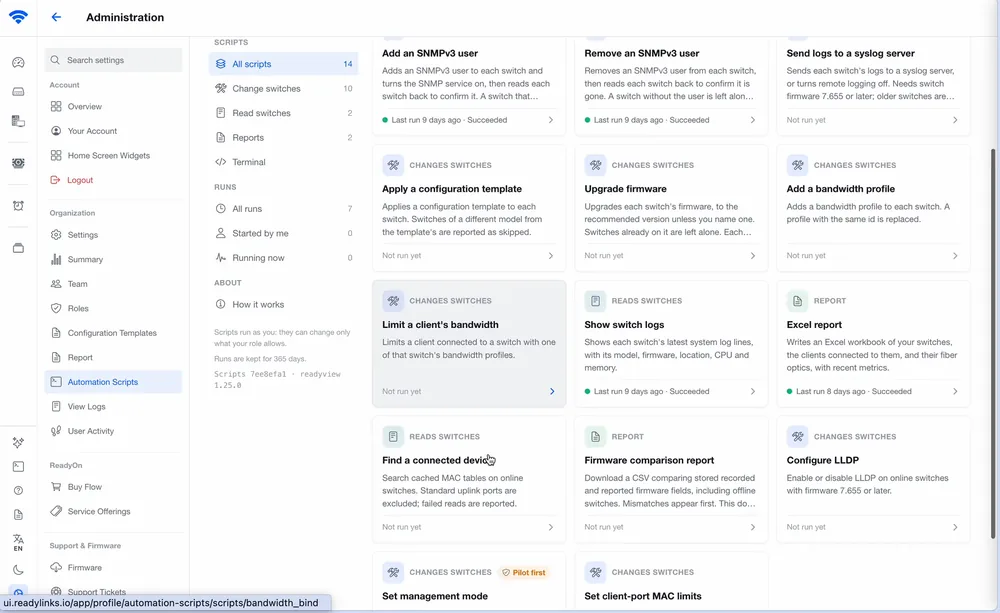Open Organization Settings
1000x613 pixels.
point(114,235)
